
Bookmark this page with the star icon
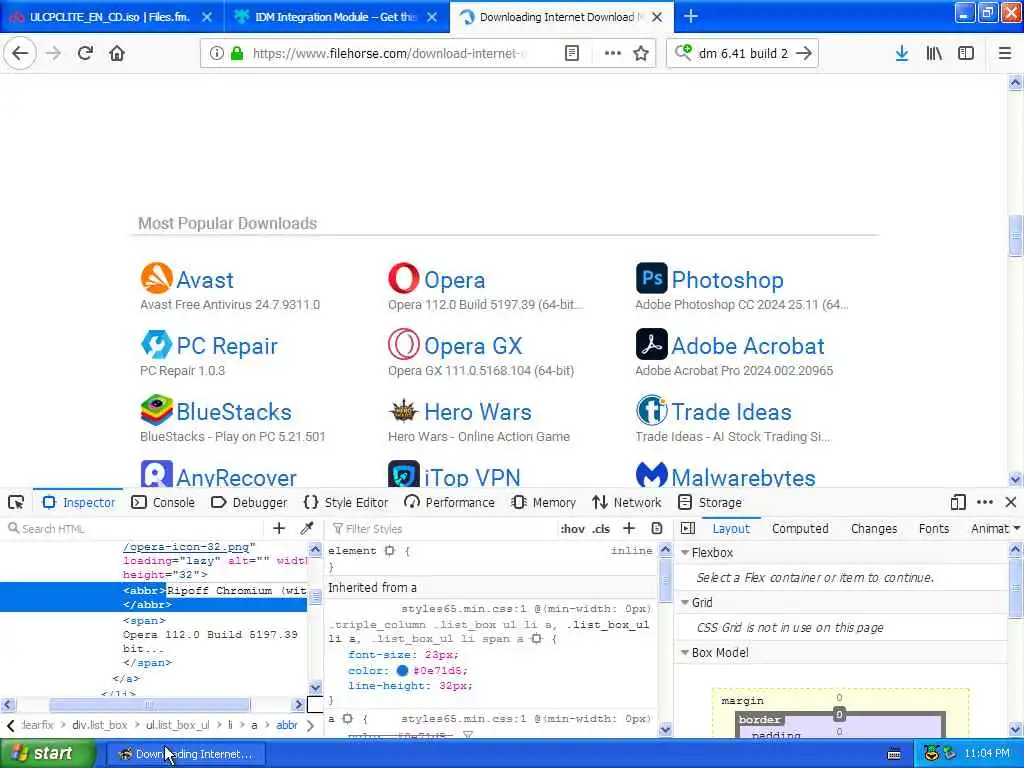click(641, 54)
